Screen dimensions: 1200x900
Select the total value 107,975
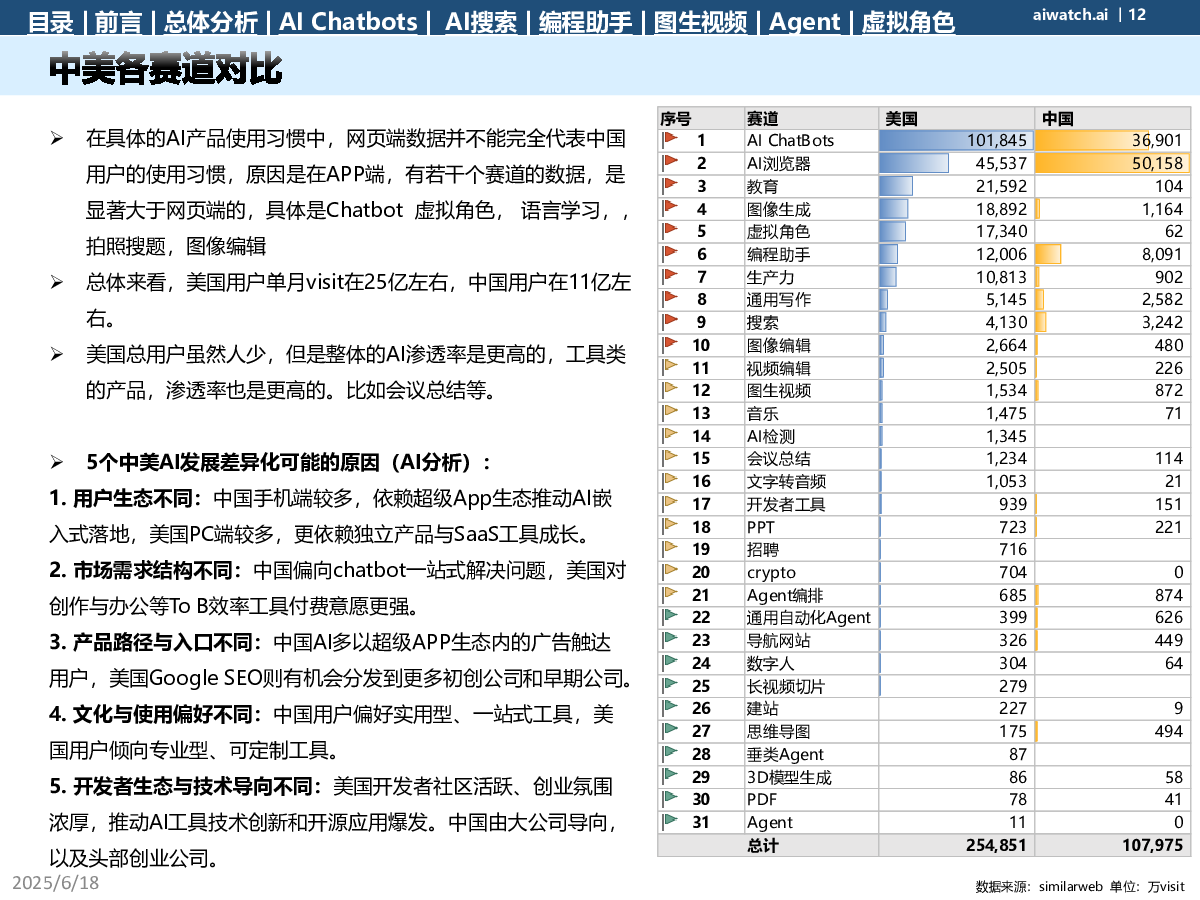1152,845
